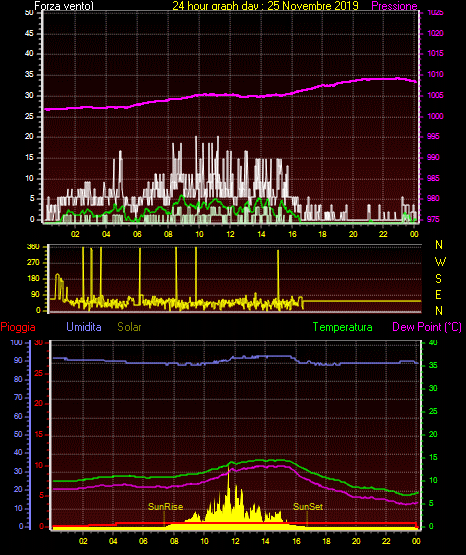Click the 90 humidity axis value
Screen dimensions: 466x555
point(18,360)
